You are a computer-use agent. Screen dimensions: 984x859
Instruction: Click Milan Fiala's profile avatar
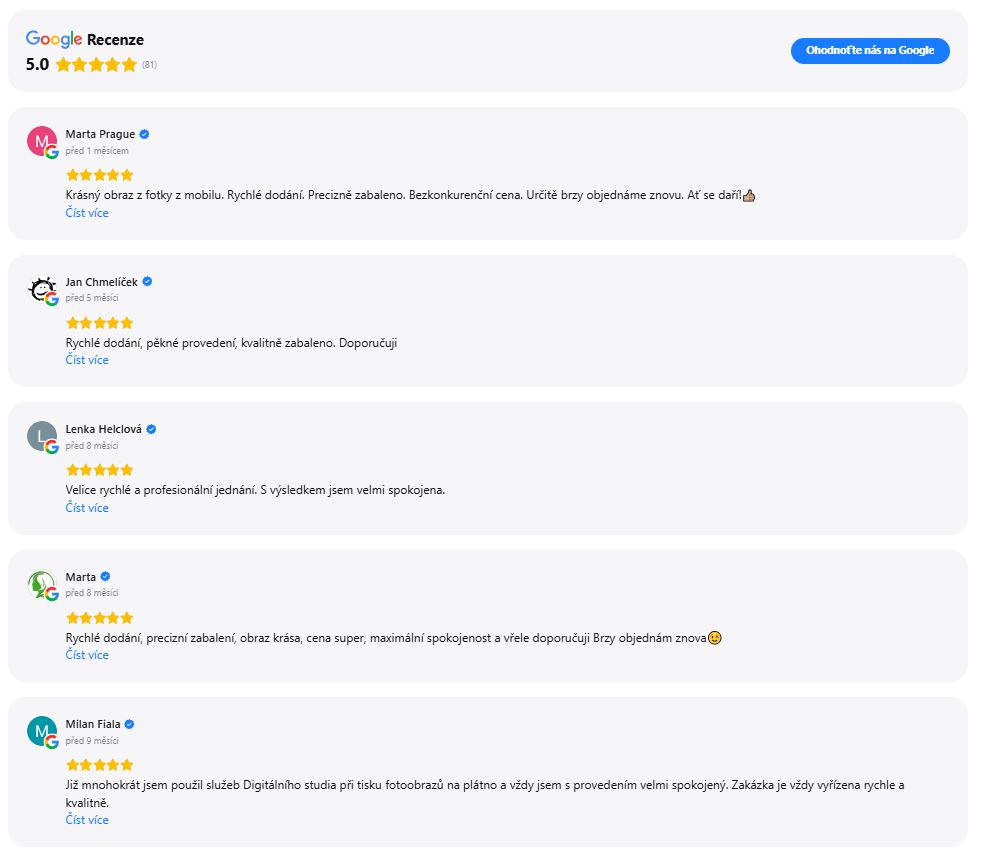pyautogui.click(x=40, y=730)
